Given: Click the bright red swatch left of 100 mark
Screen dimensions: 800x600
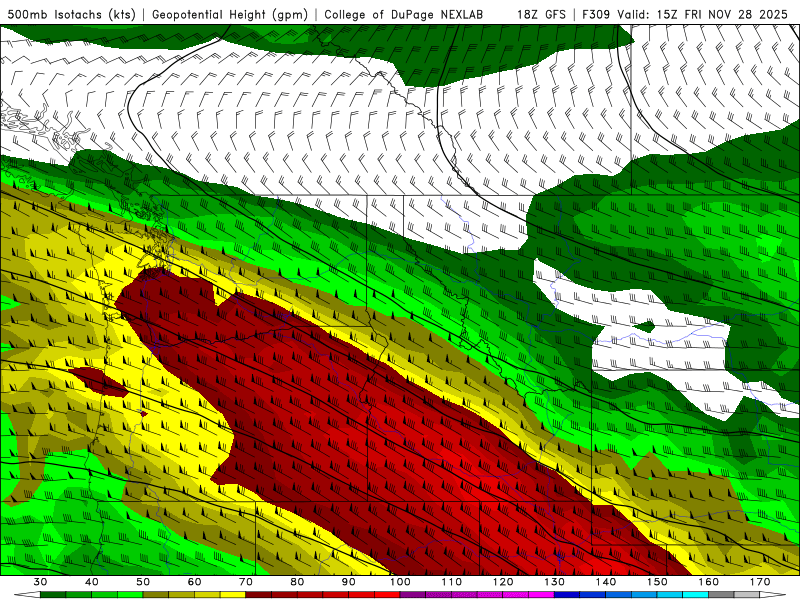Looking at the screenshot, I should 387,595.
